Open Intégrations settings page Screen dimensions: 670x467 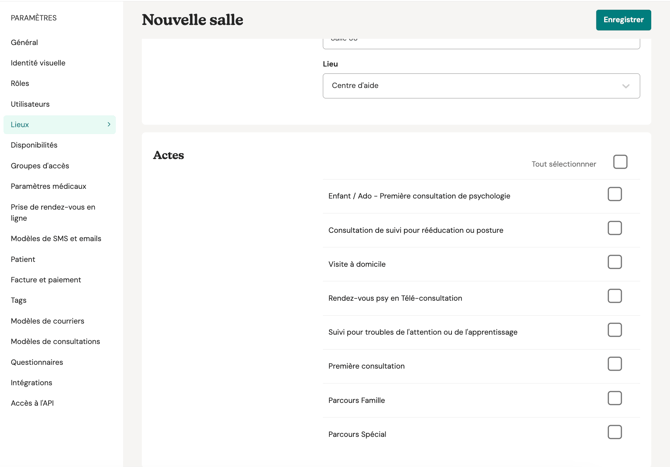[x=32, y=383]
